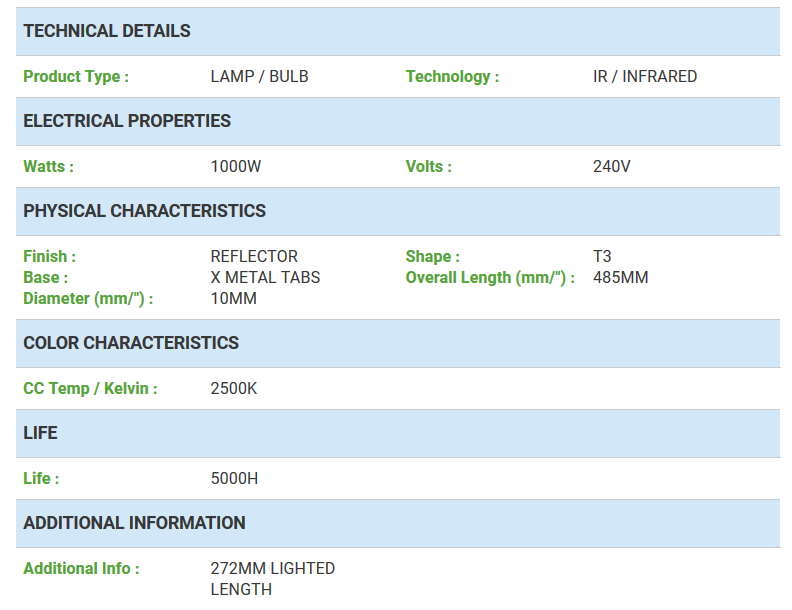
Task: Click the Product Type label
Action: tap(76, 77)
